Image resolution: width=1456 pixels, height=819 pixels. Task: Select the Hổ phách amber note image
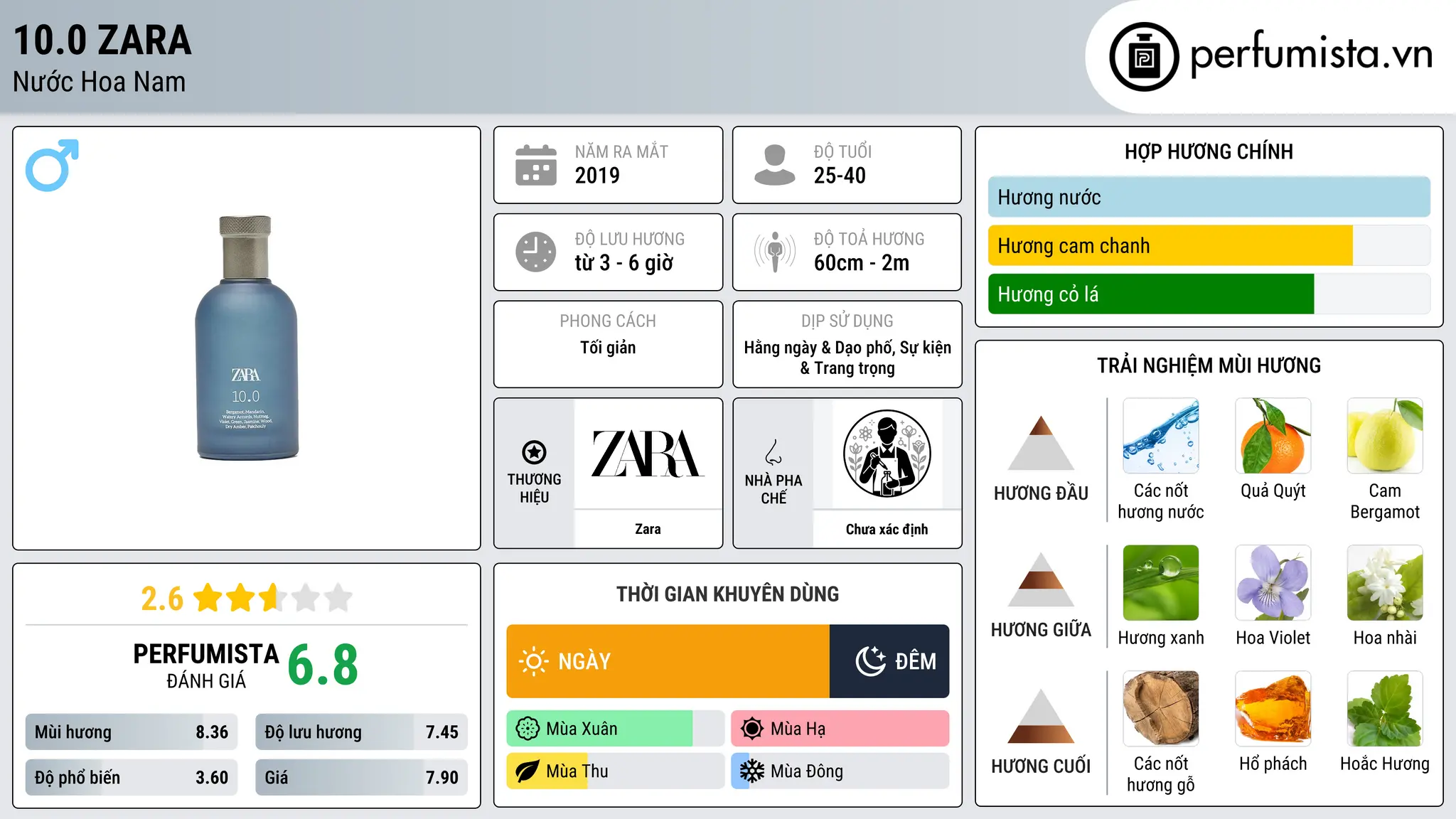[x=1273, y=709]
